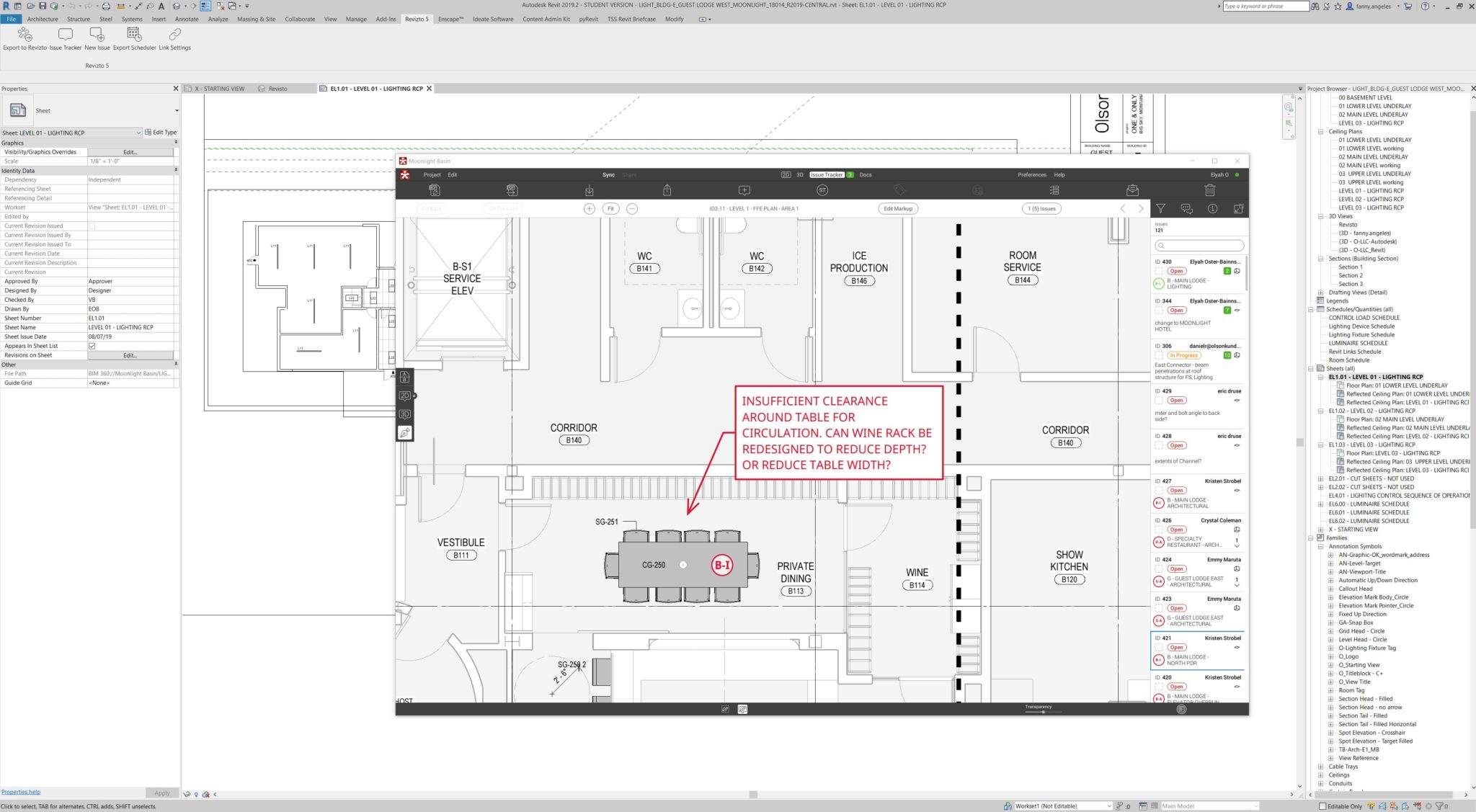Collapse the Sheets (all) tree node
Screen dimensions: 1476x812
1311,369
